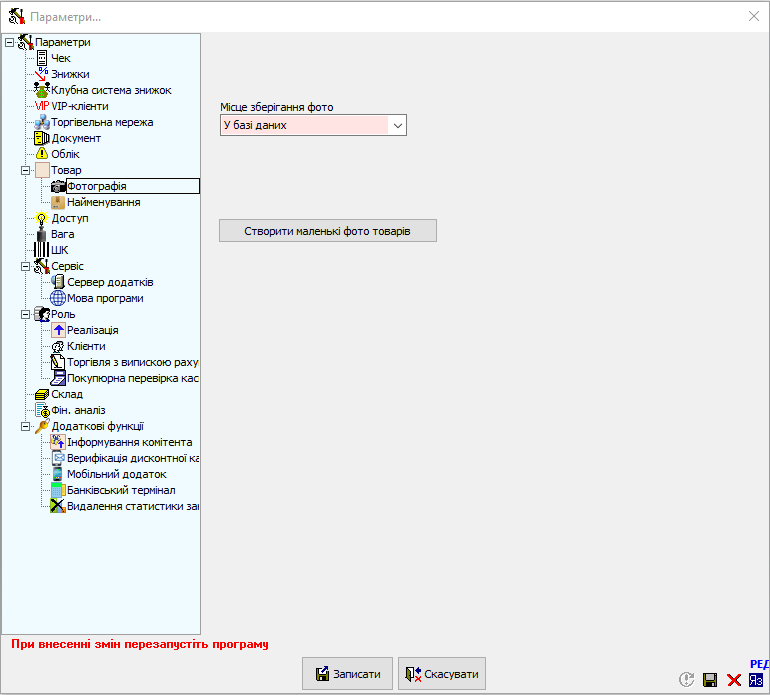Click the floppy disk save icon
Screen dimensions: 770x695
(710, 680)
